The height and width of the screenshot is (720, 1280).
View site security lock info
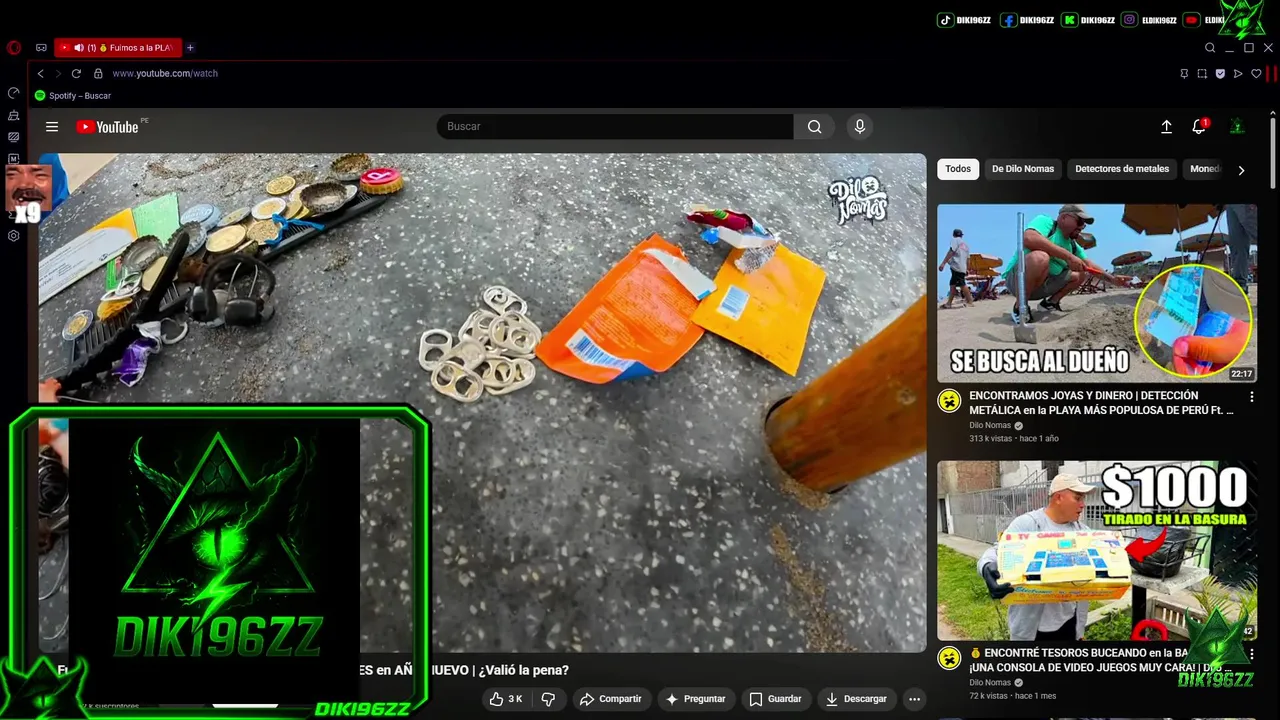pyautogui.click(x=98, y=73)
